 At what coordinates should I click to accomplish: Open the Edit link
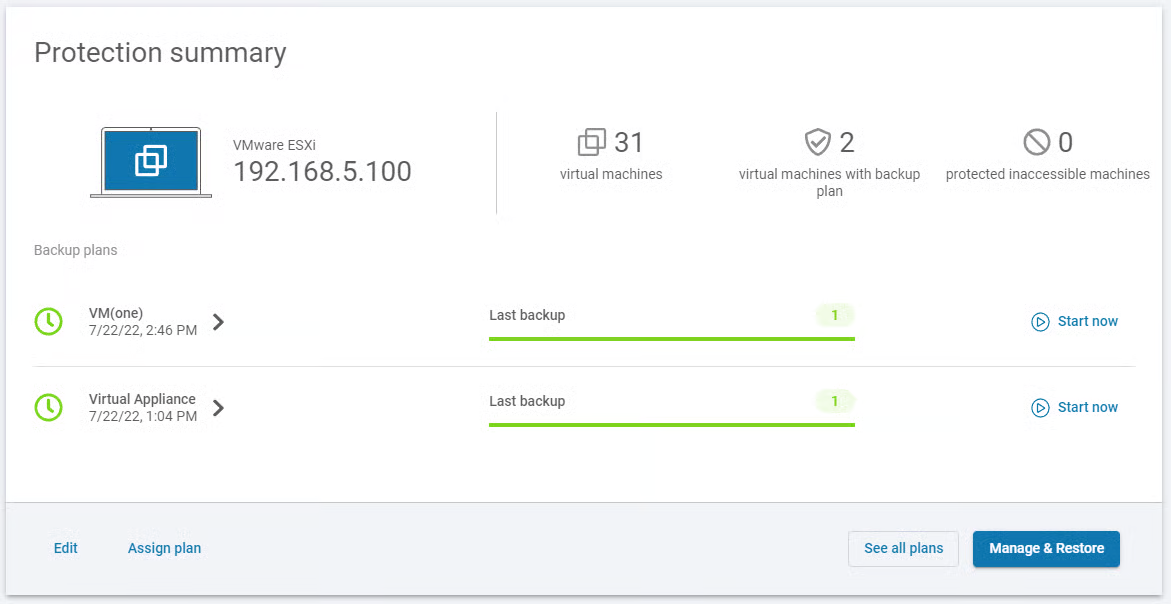66,548
